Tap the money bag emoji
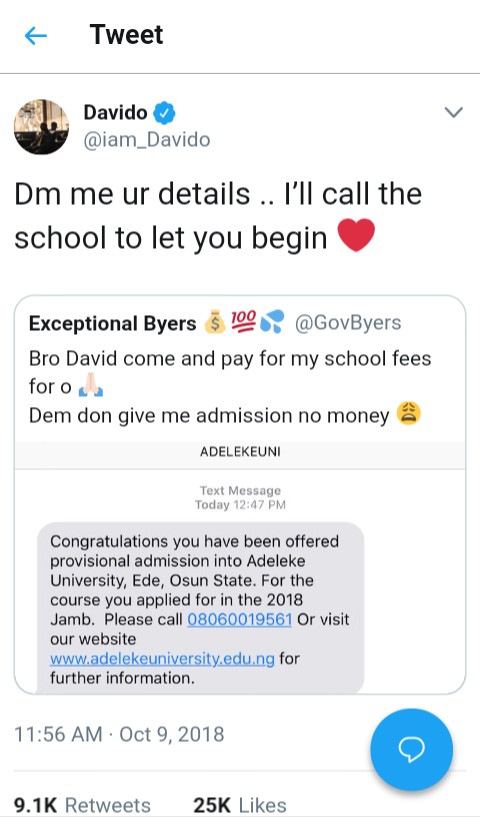This screenshot has height=817, width=480. (x=215, y=323)
